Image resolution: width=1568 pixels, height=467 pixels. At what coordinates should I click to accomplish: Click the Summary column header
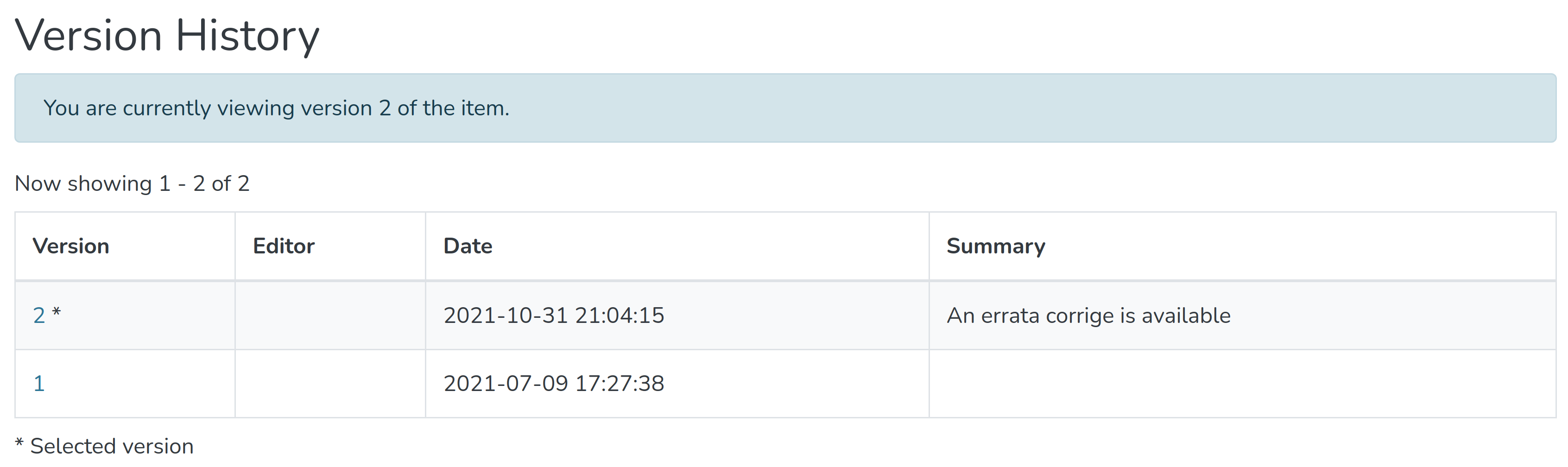pyautogui.click(x=996, y=246)
